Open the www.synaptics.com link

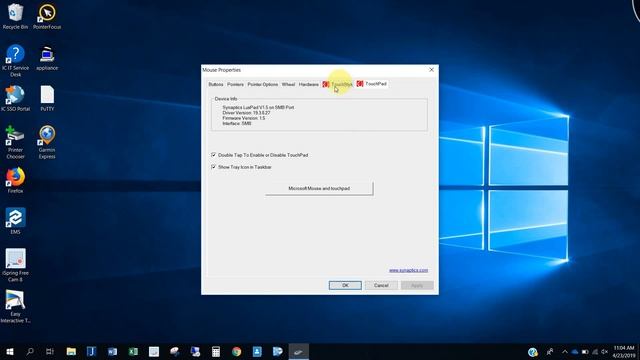tap(408, 270)
